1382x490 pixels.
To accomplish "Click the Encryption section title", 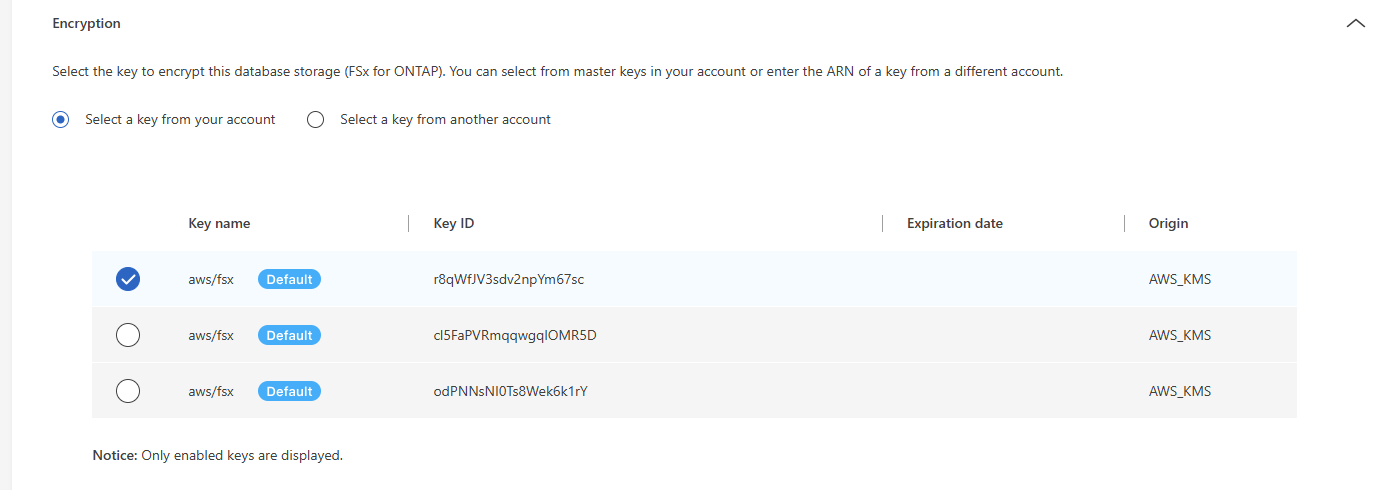I will 86,23.
